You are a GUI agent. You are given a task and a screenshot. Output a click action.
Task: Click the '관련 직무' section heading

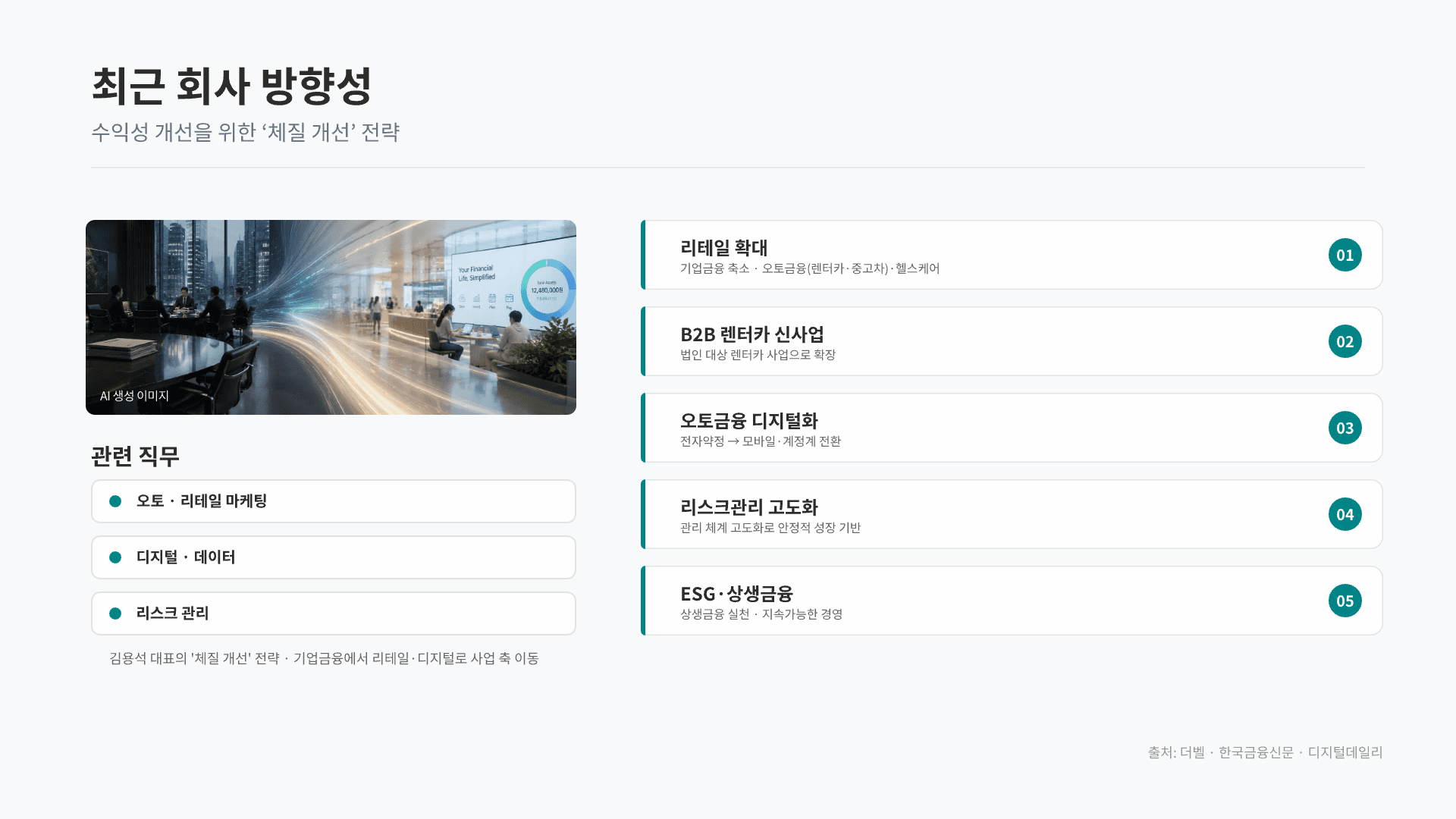pyautogui.click(x=135, y=456)
